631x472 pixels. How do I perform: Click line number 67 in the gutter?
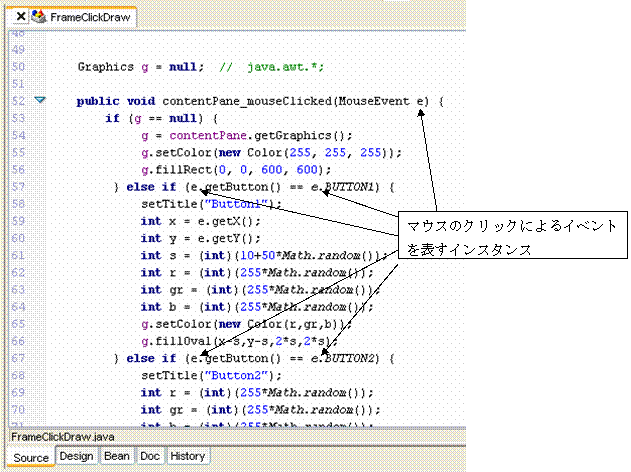click(x=18, y=357)
